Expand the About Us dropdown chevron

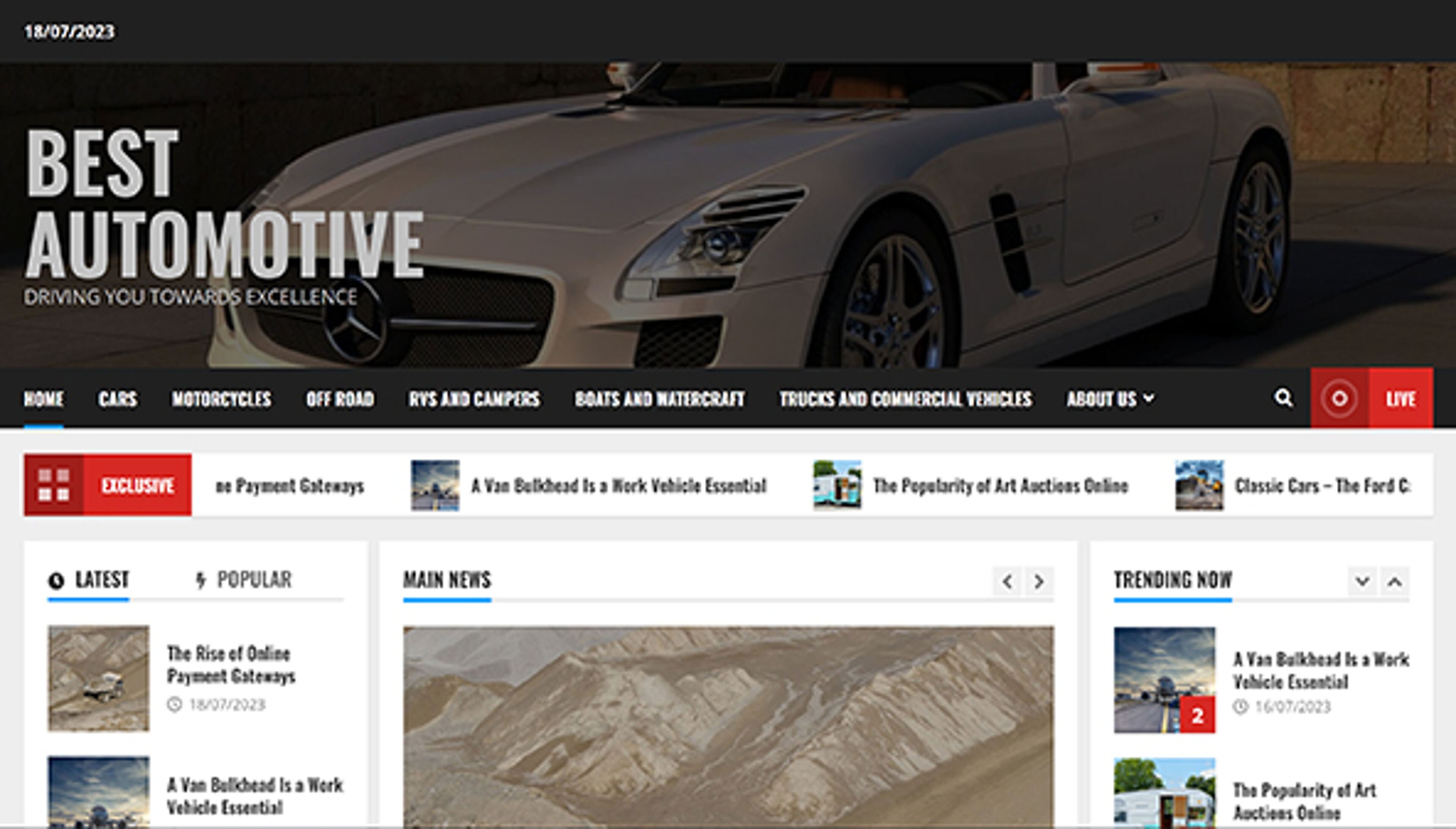[1150, 399]
